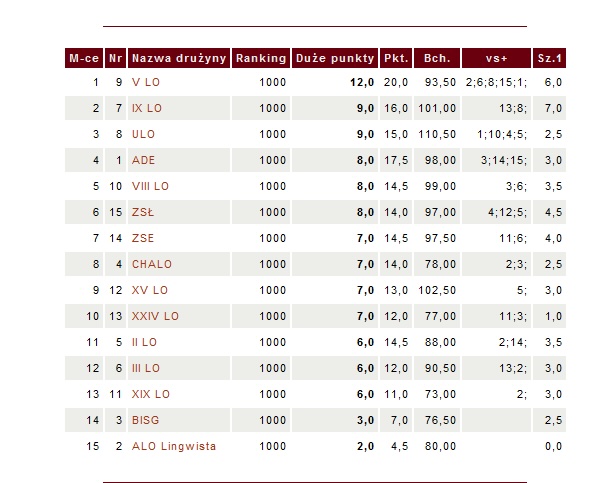This screenshot has height=483, width=608.
Task: Open VIII LO team page
Action: (152, 186)
